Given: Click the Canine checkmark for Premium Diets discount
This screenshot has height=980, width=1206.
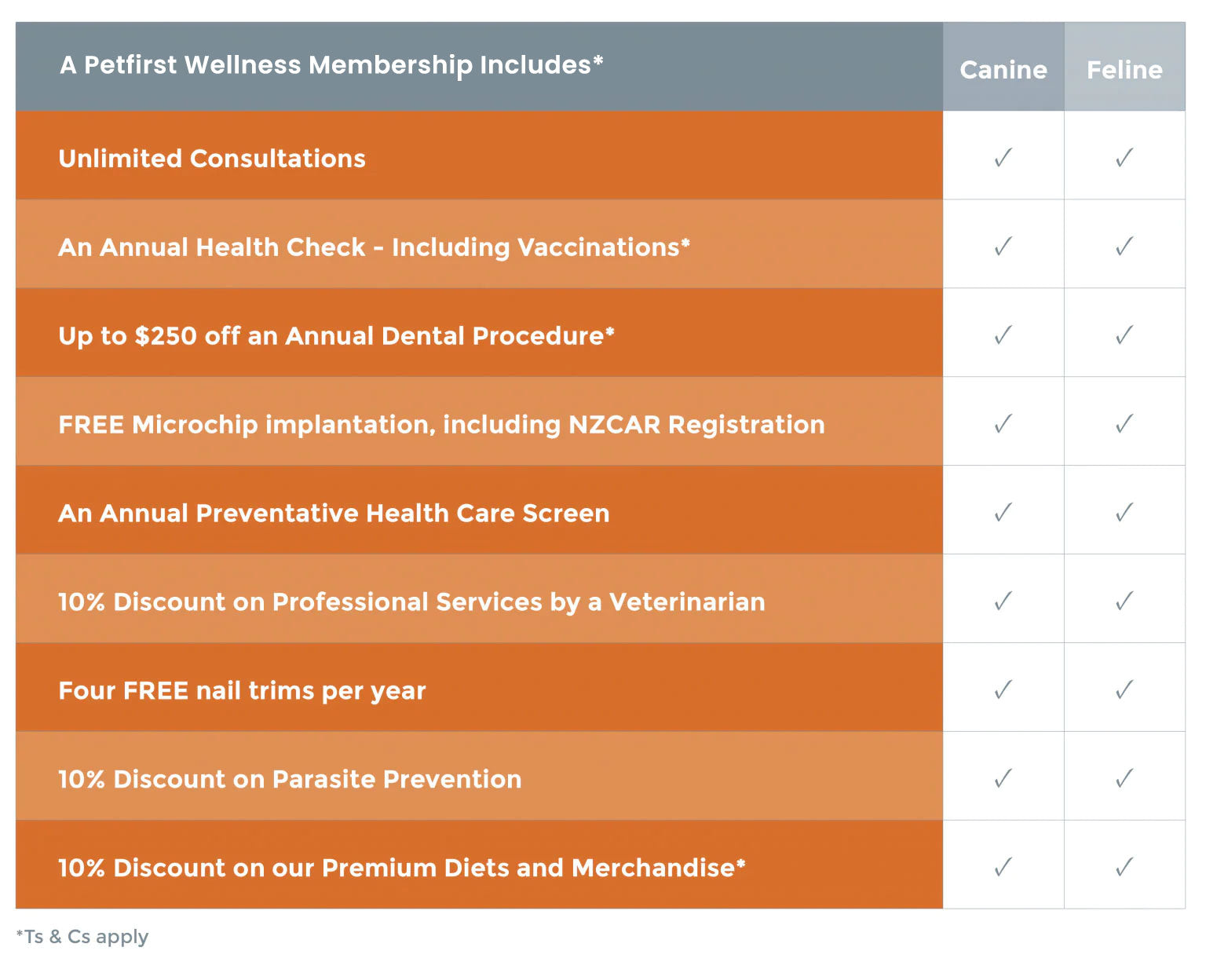Looking at the screenshot, I should [x=1003, y=868].
